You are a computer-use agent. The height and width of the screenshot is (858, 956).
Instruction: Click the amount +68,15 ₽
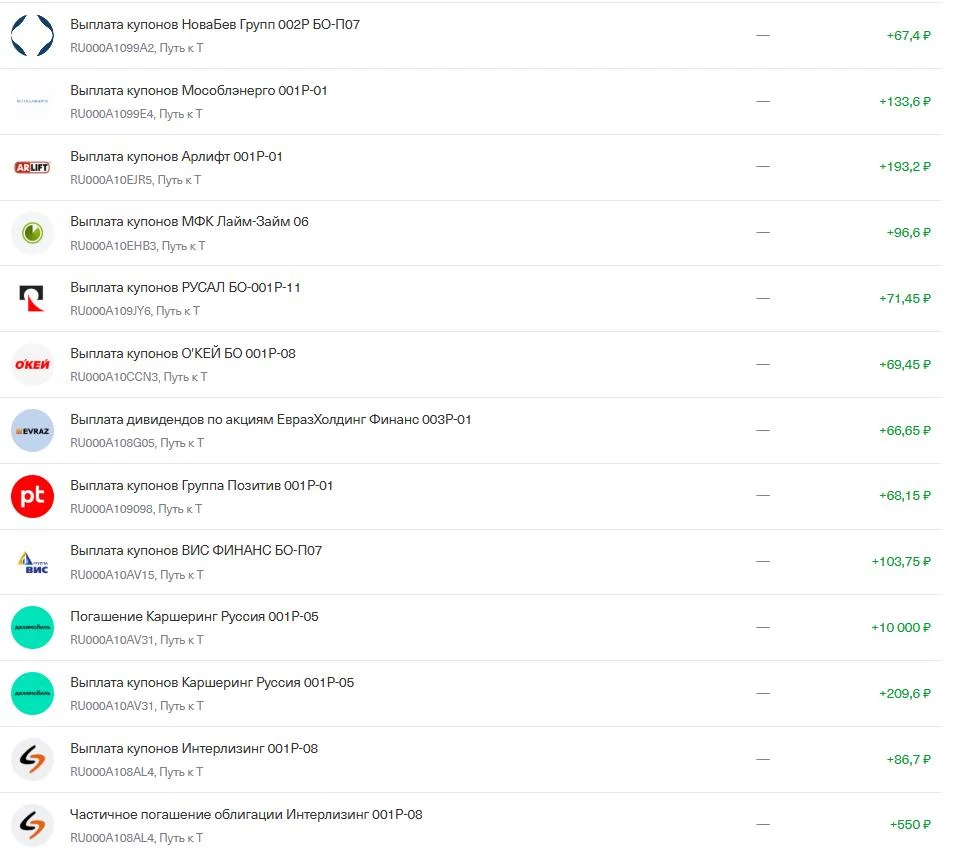(905, 496)
